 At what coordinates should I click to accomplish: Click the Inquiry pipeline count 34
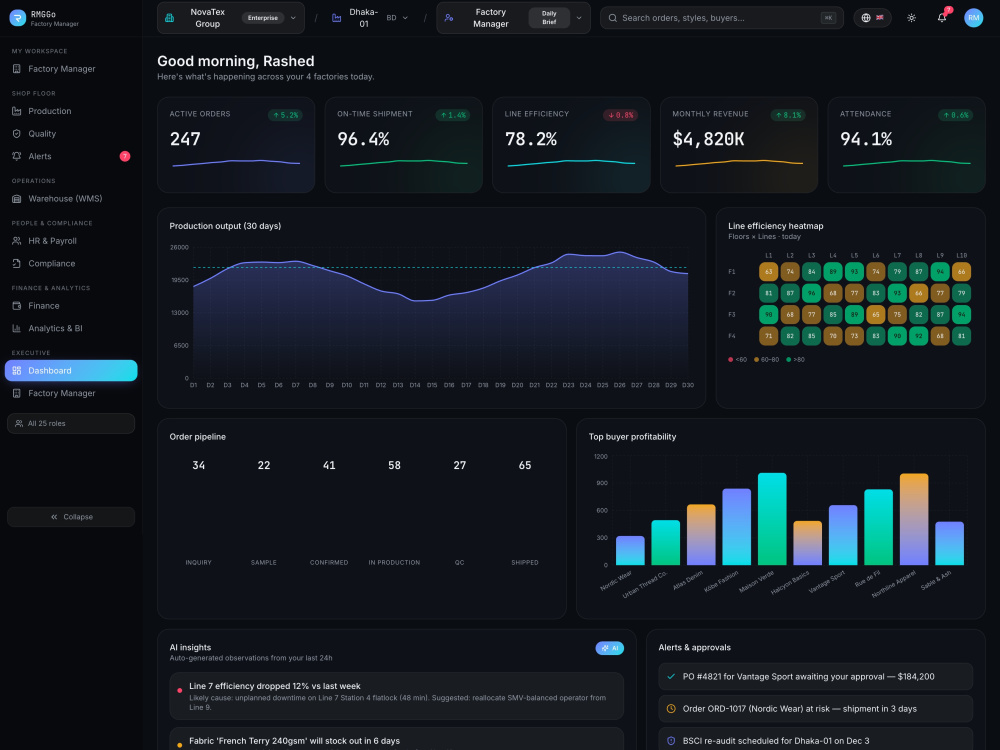(x=198, y=466)
